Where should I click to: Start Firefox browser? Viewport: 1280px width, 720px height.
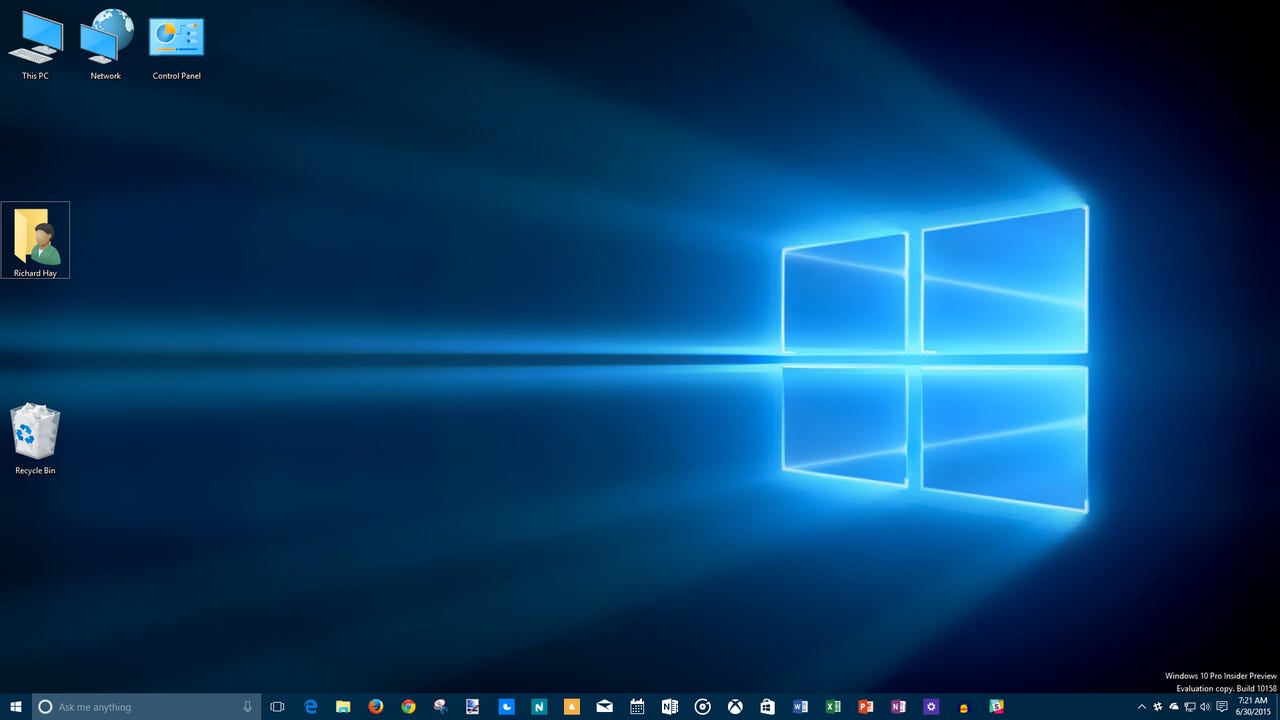click(x=376, y=707)
